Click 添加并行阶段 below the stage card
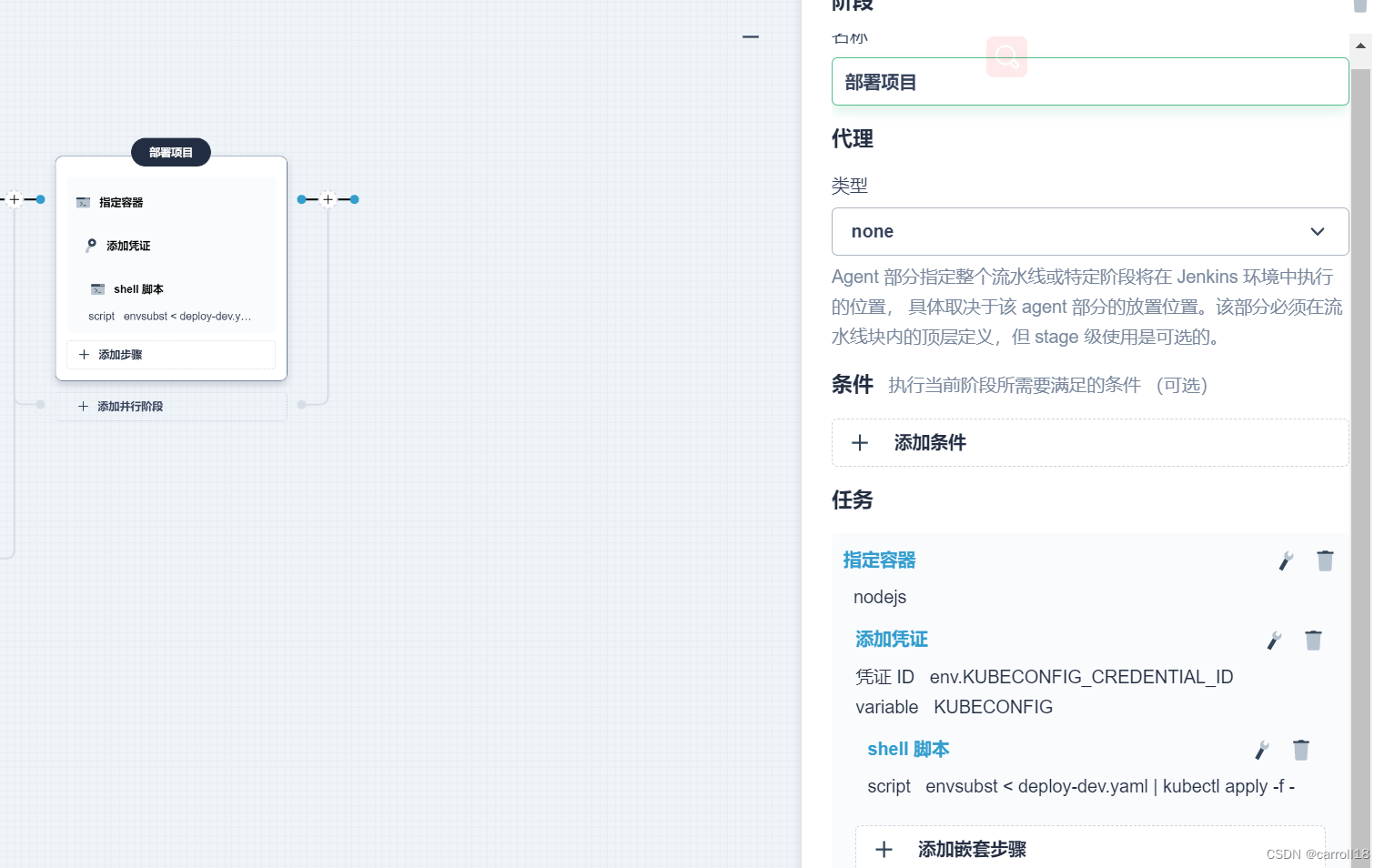The height and width of the screenshot is (868, 1384). point(171,407)
